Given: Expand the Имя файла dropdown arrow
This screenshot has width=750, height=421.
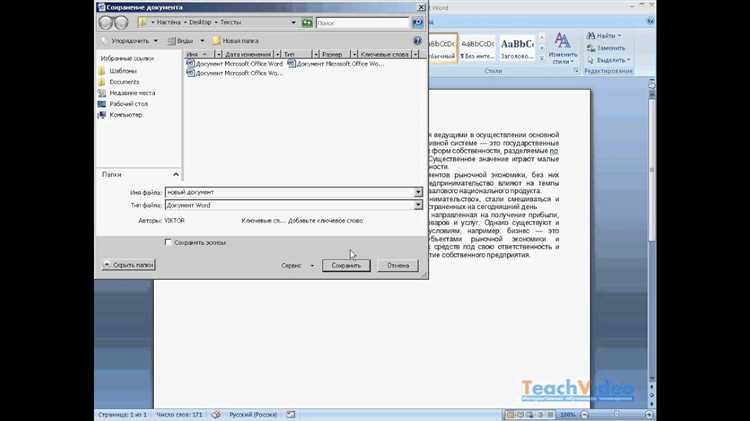Looking at the screenshot, I should [x=418, y=192].
